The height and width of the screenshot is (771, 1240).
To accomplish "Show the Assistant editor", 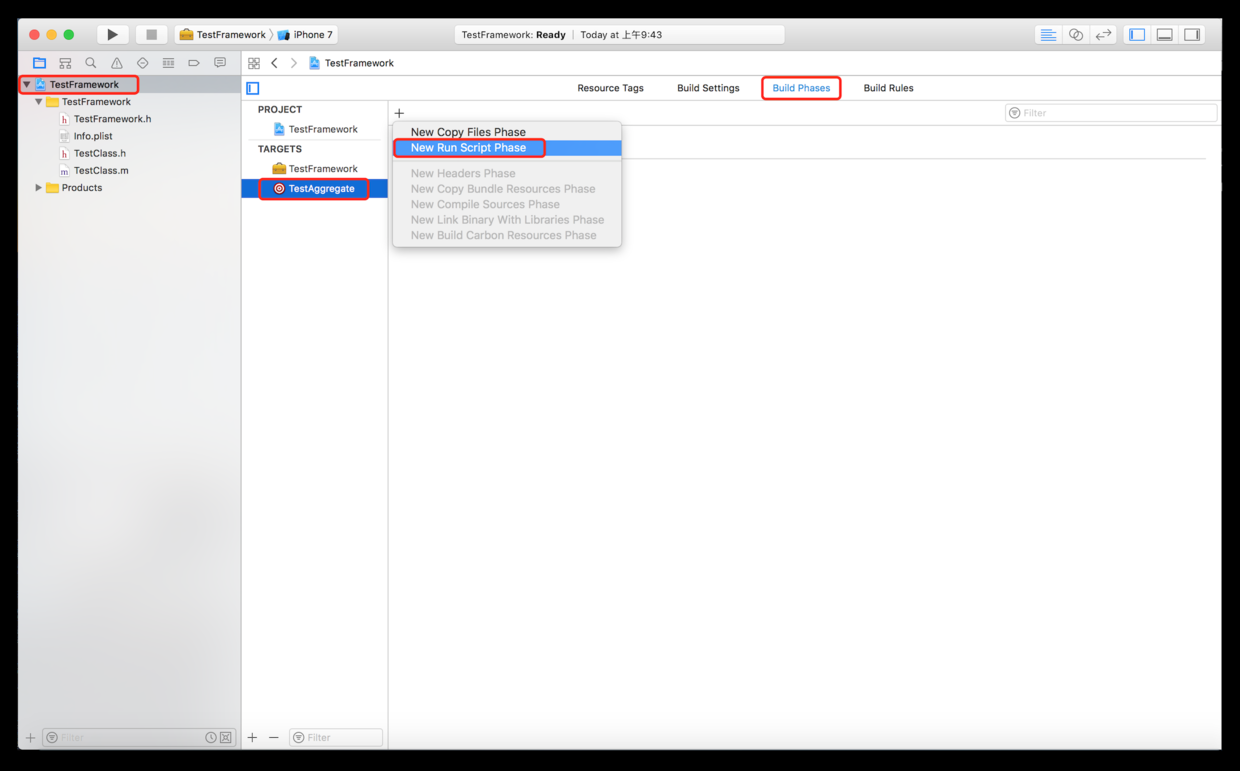I will click(1075, 35).
